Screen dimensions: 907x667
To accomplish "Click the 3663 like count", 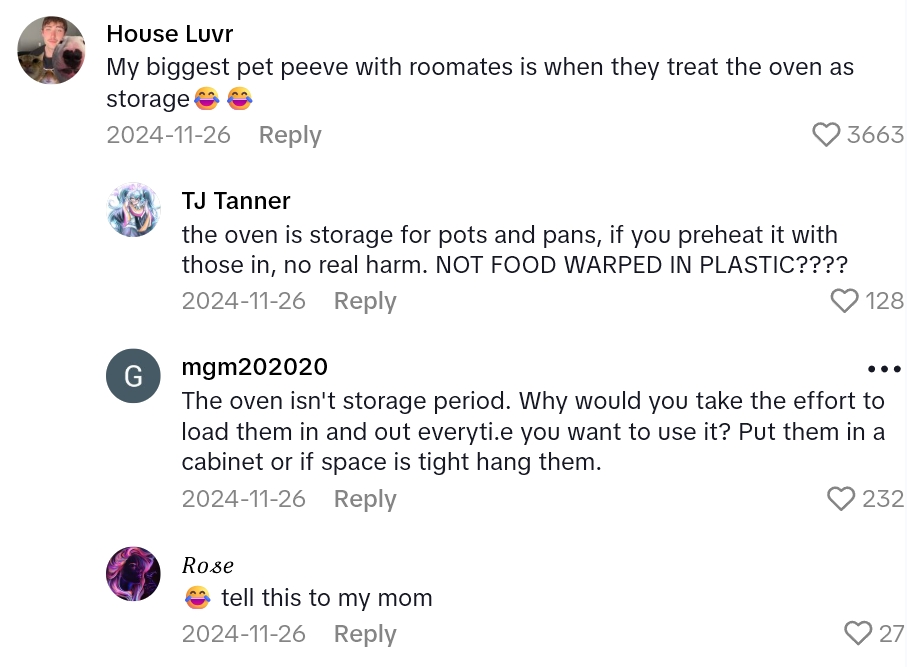I will 875,134.
